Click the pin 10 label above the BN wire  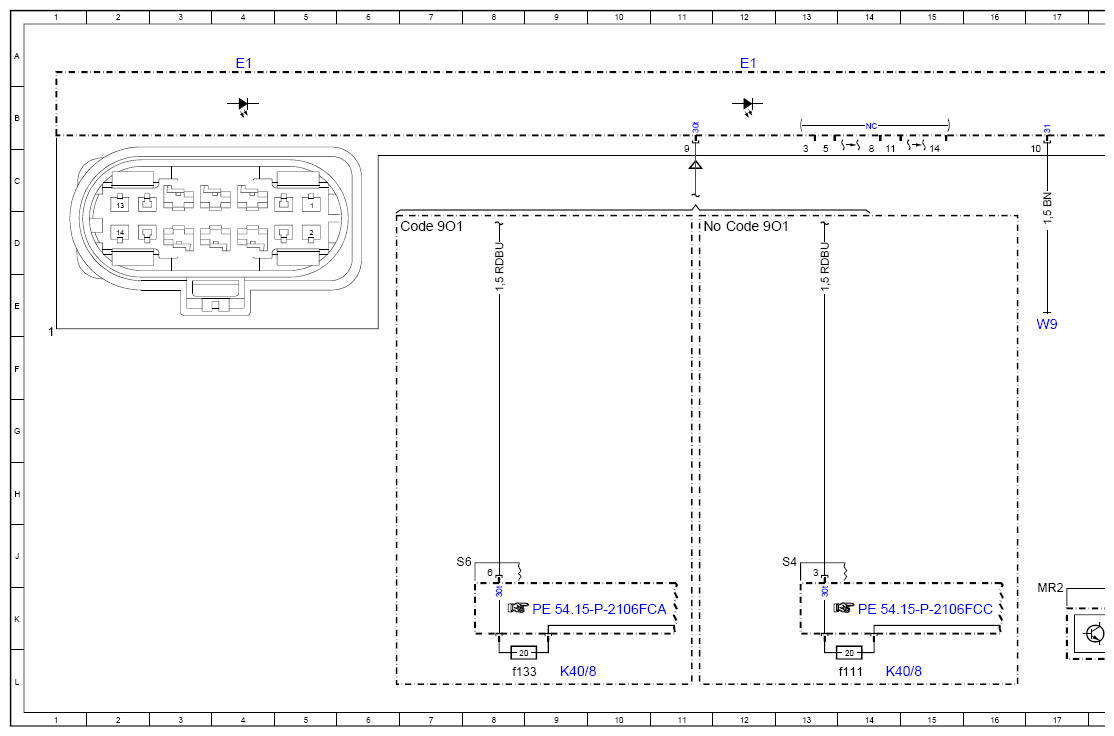1036,148
